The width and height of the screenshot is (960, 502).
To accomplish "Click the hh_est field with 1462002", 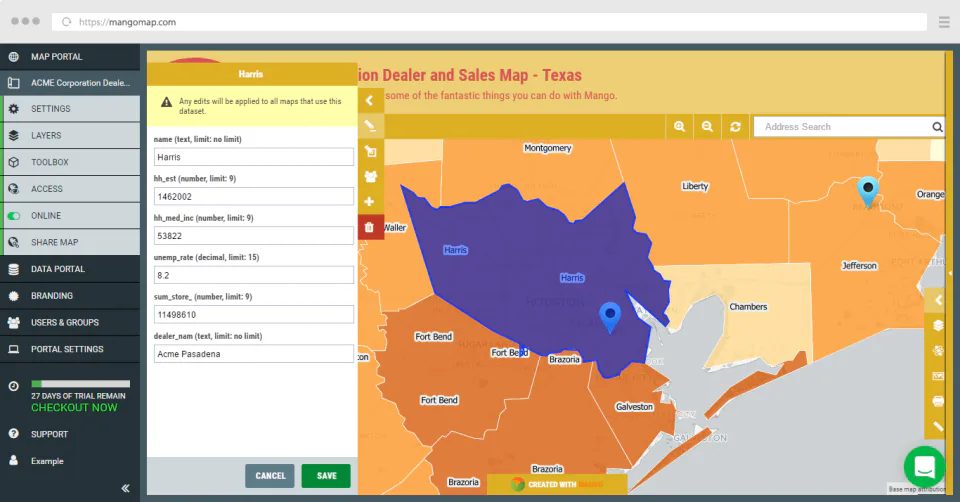I will (x=253, y=197).
